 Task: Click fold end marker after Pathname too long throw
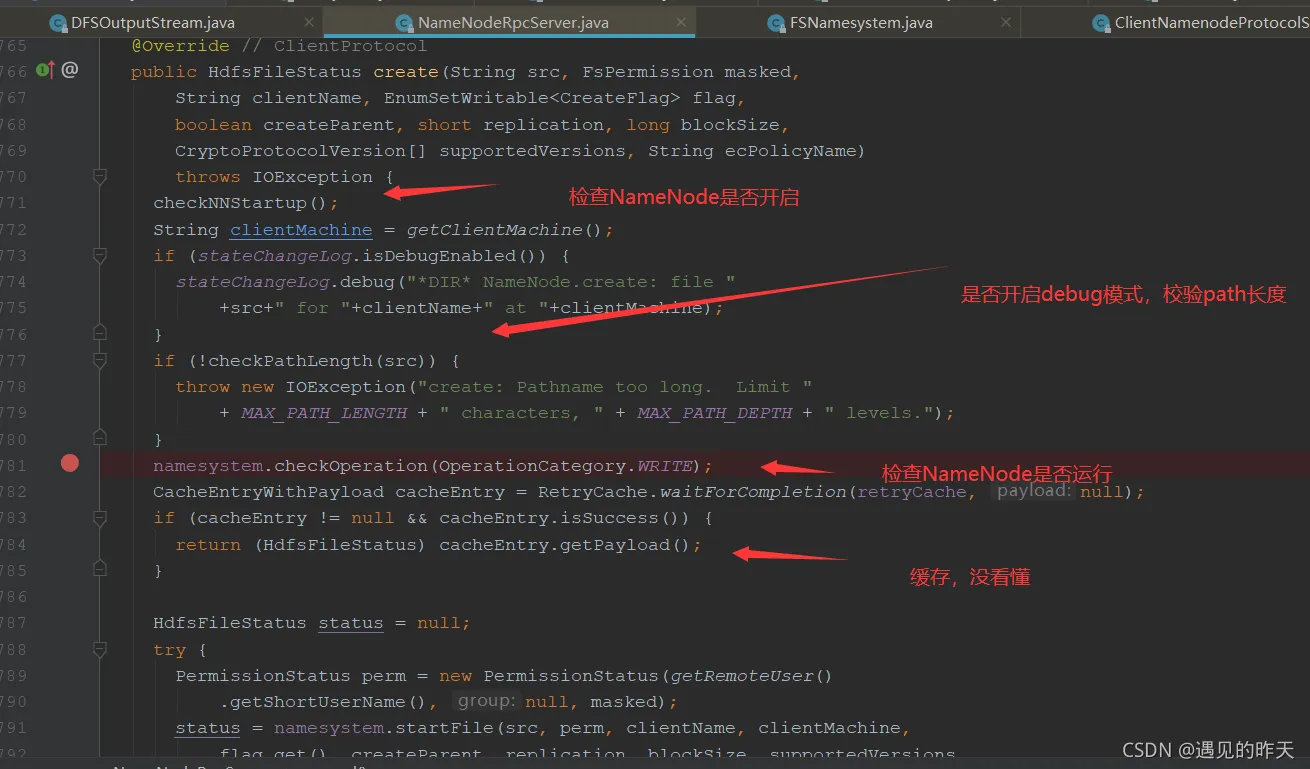[100, 437]
